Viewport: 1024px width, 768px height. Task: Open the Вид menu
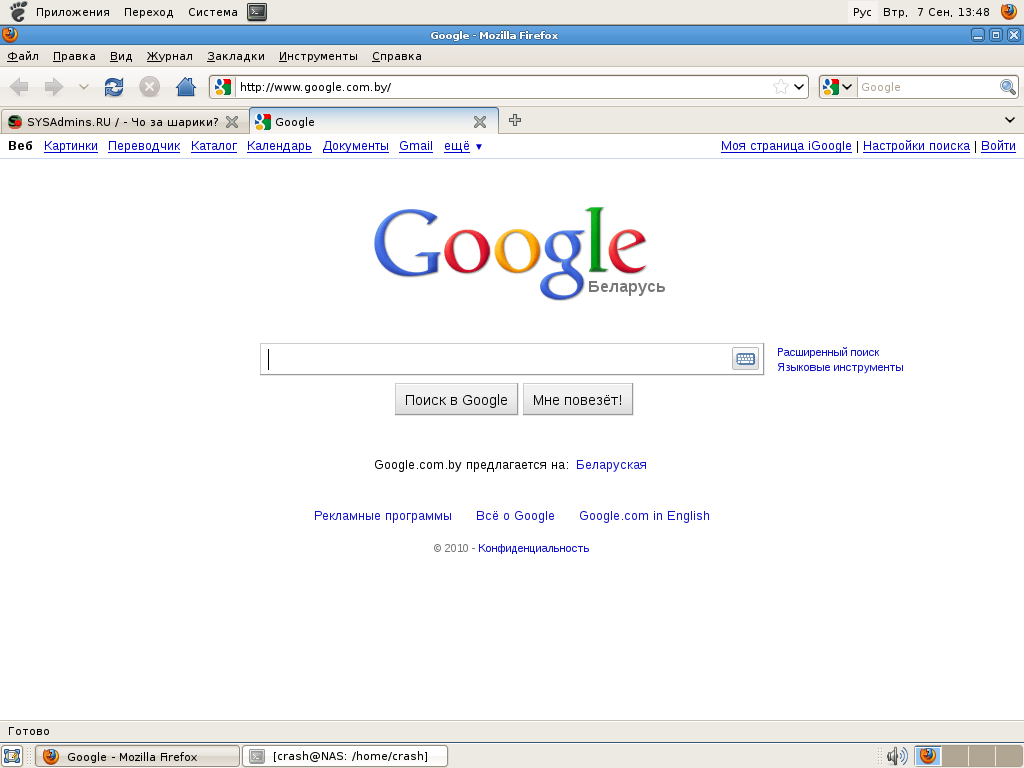point(121,56)
